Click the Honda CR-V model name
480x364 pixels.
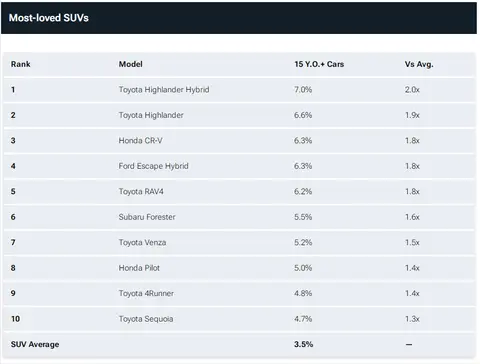click(140, 141)
